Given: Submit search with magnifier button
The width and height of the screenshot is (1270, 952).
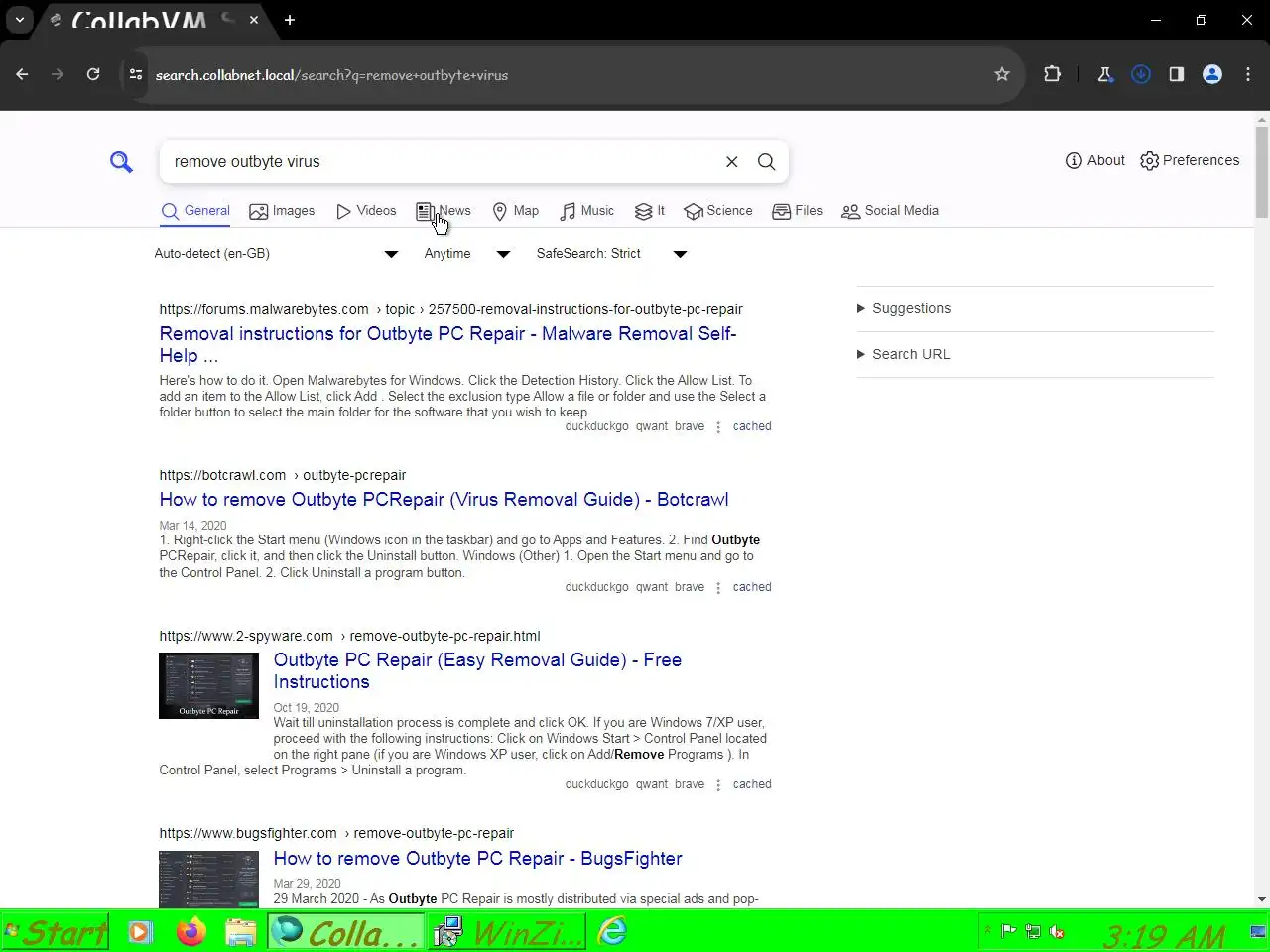Looking at the screenshot, I should point(766,161).
